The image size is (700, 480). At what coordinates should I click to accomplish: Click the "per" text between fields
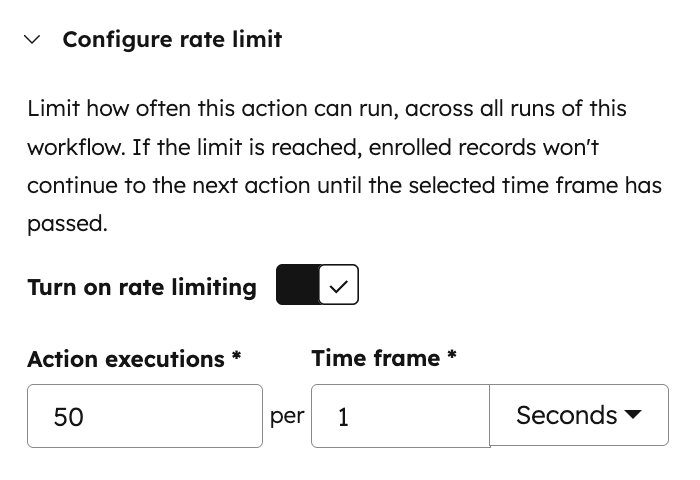287,415
